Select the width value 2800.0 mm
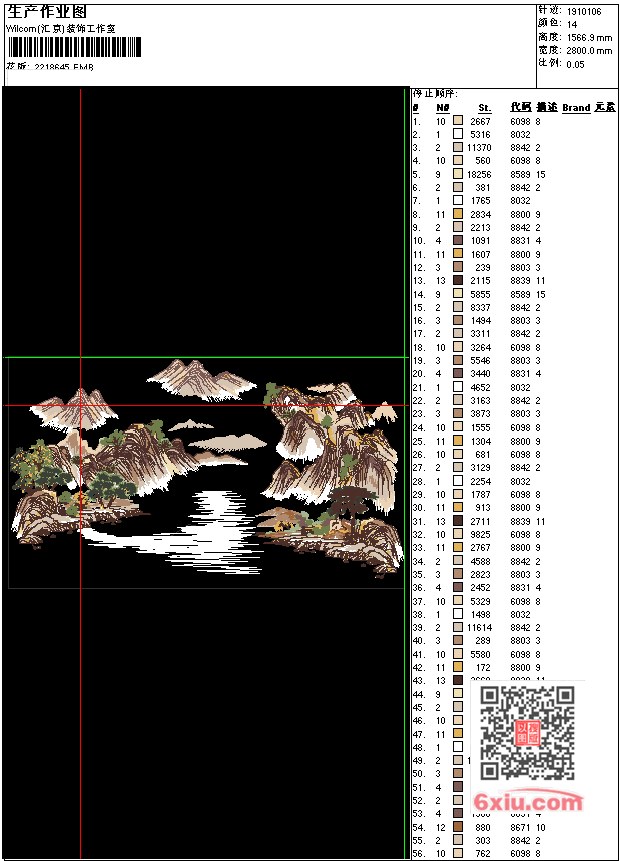 [x=589, y=51]
